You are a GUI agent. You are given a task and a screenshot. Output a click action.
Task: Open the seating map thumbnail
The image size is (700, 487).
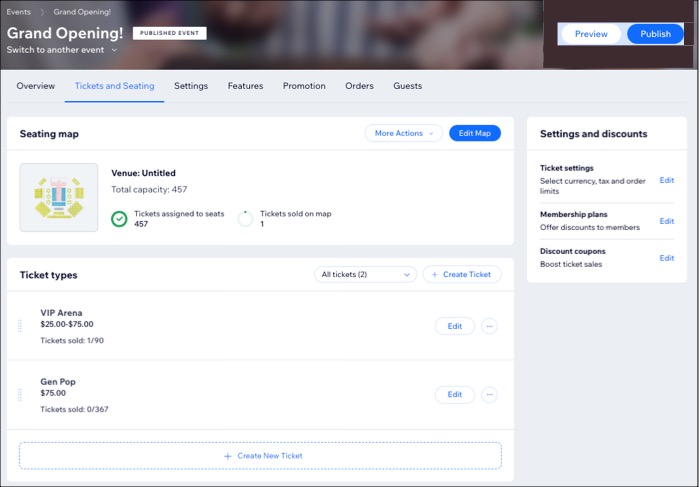pyautogui.click(x=59, y=197)
